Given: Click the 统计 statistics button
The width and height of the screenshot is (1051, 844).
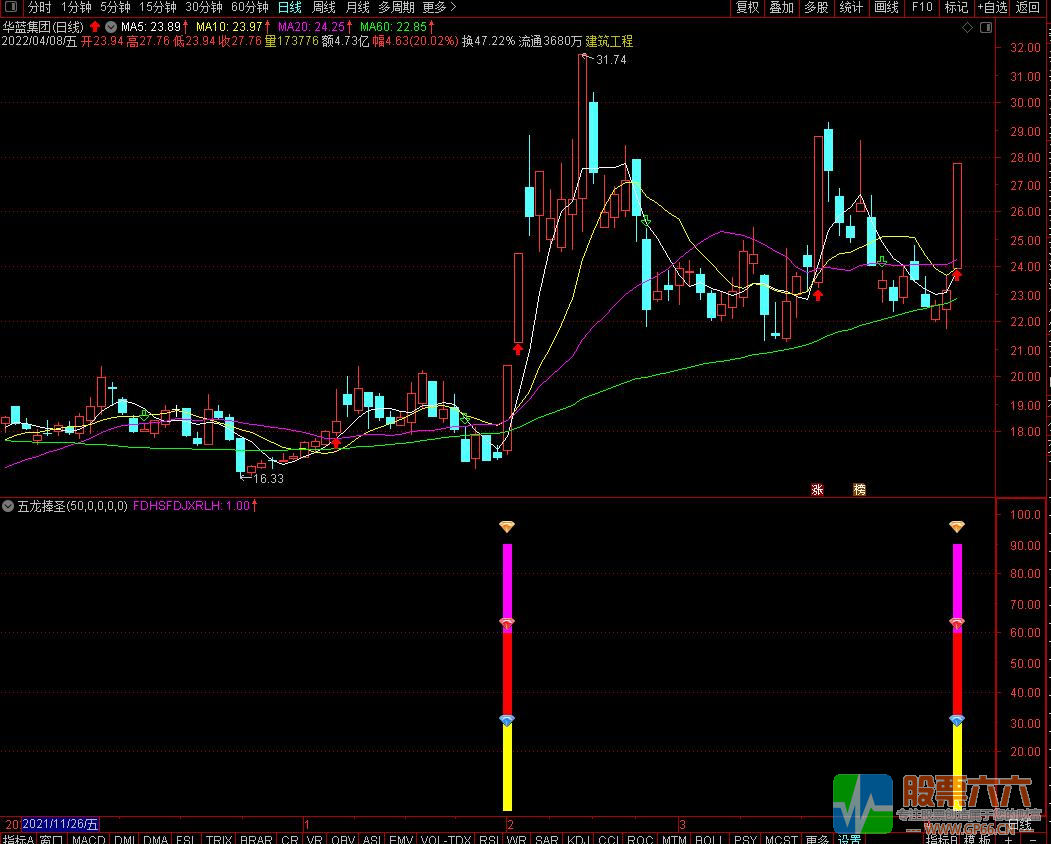Looking at the screenshot, I should tap(851, 7).
